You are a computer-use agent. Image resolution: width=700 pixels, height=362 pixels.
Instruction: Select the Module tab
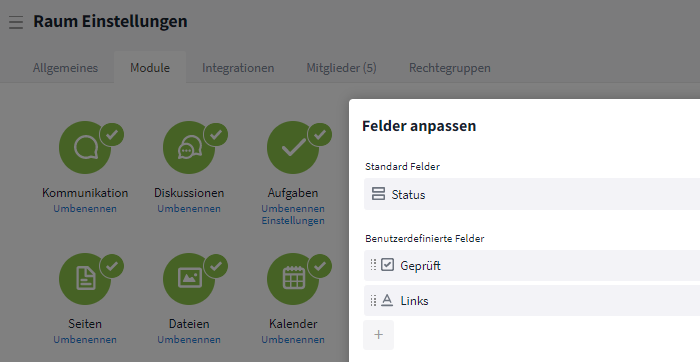(x=150, y=68)
